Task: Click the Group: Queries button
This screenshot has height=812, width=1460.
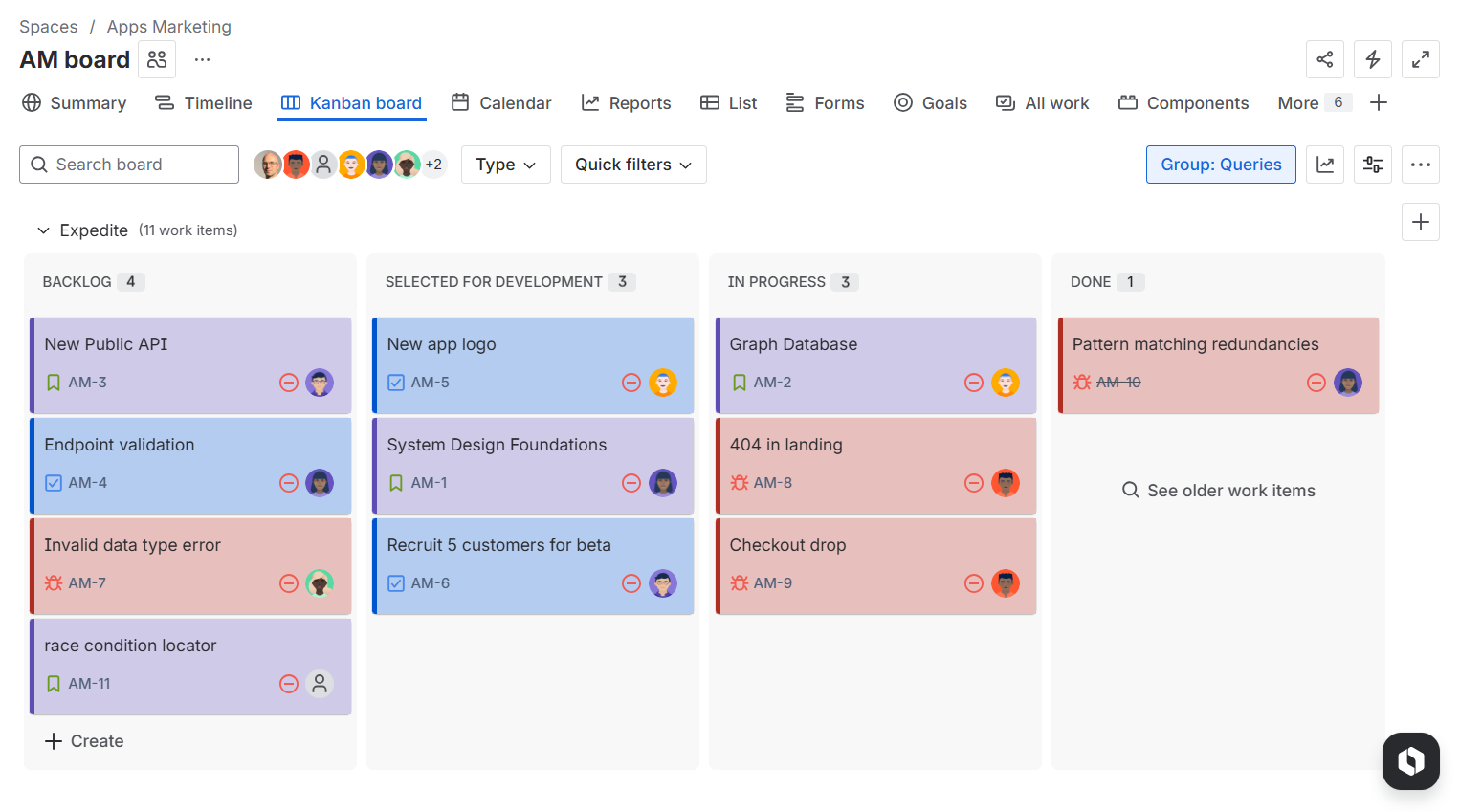Action: 1221,164
